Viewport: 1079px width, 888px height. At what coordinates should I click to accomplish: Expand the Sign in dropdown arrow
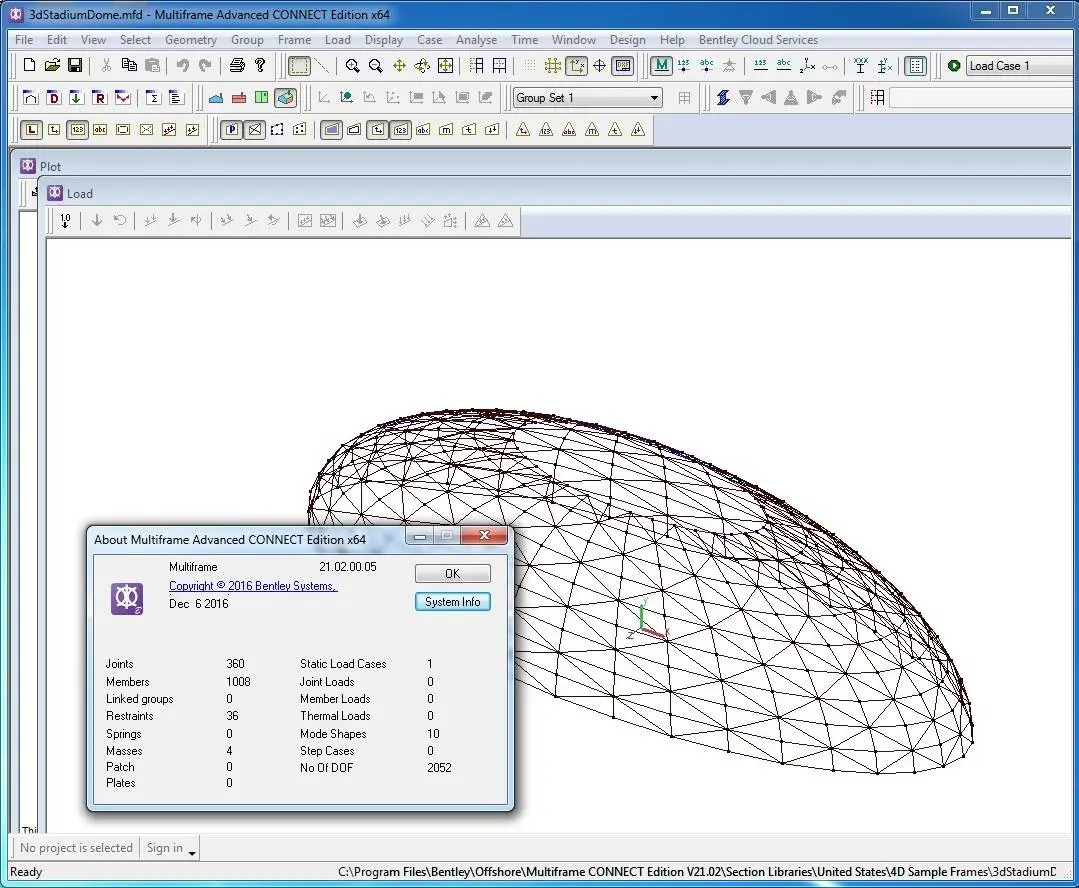pos(192,852)
